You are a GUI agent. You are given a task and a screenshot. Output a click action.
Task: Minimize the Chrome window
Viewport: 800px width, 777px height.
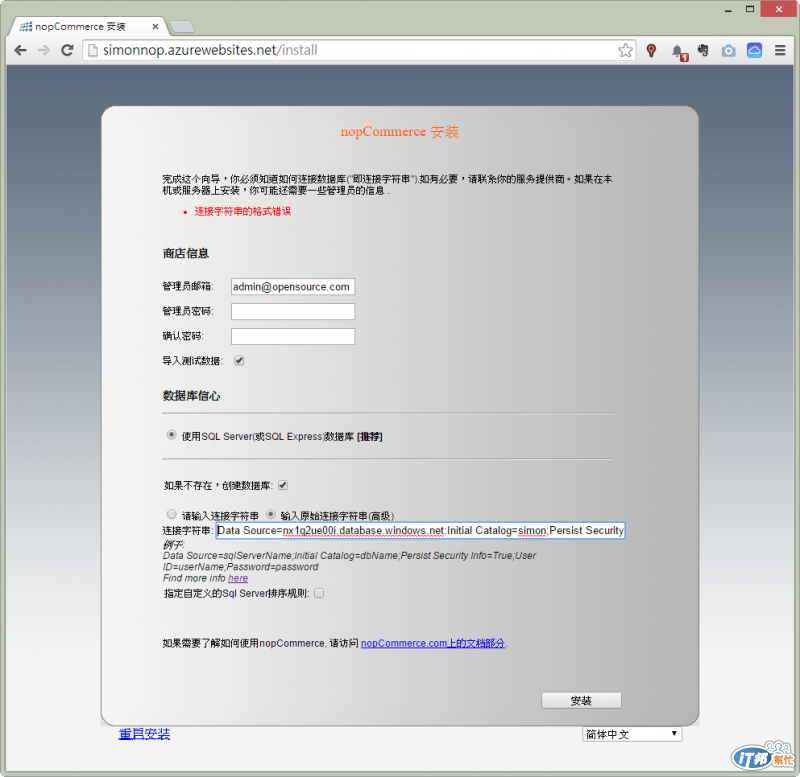(728, 10)
